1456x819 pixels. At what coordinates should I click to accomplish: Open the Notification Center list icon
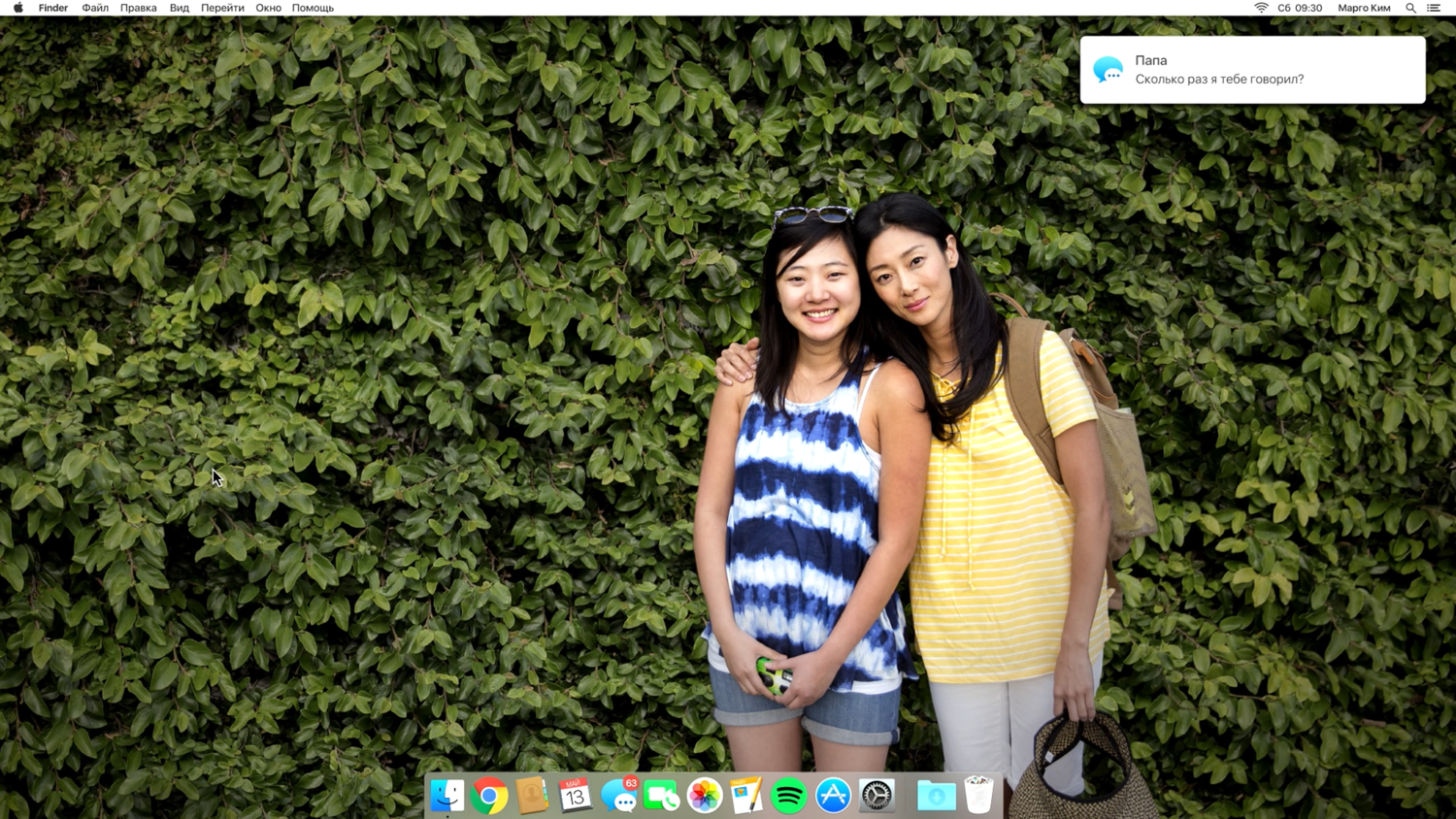(1434, 8)
